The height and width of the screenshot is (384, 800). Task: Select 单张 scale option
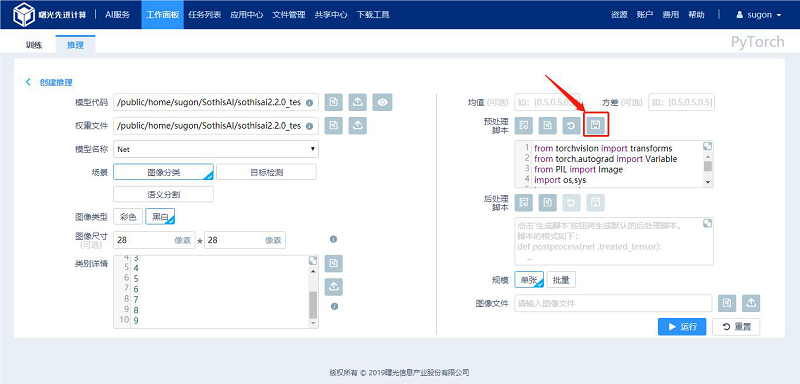(x=529, y=279)
